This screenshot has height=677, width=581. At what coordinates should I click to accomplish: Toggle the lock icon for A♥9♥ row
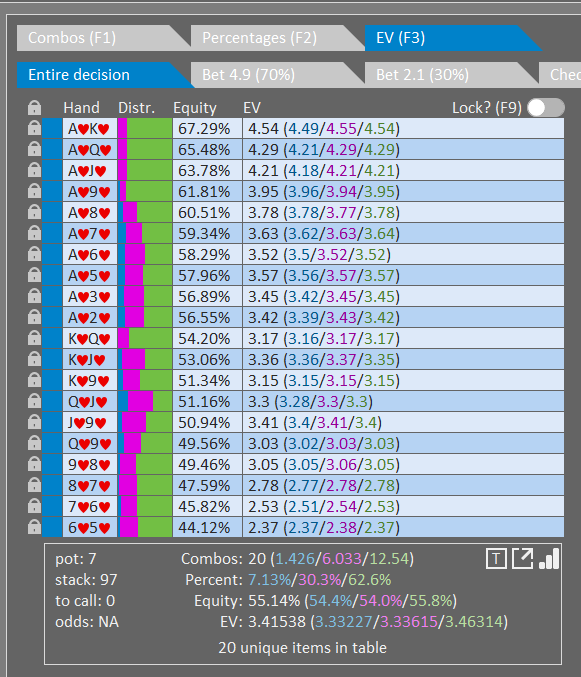point(34,191)
